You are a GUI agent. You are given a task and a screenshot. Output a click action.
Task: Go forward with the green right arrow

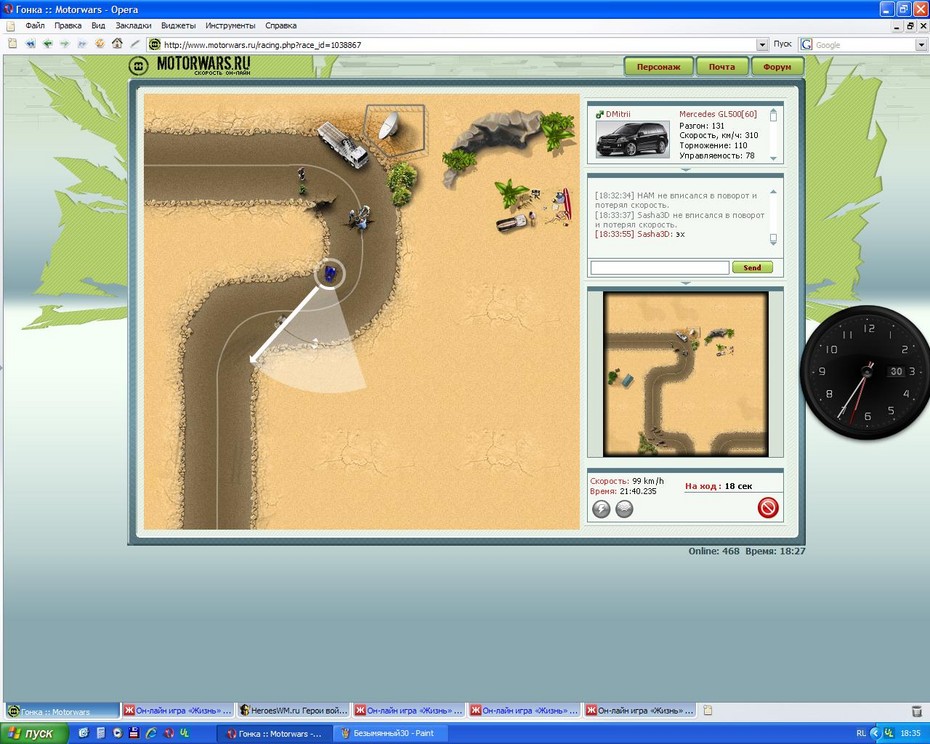pos(65,44)
